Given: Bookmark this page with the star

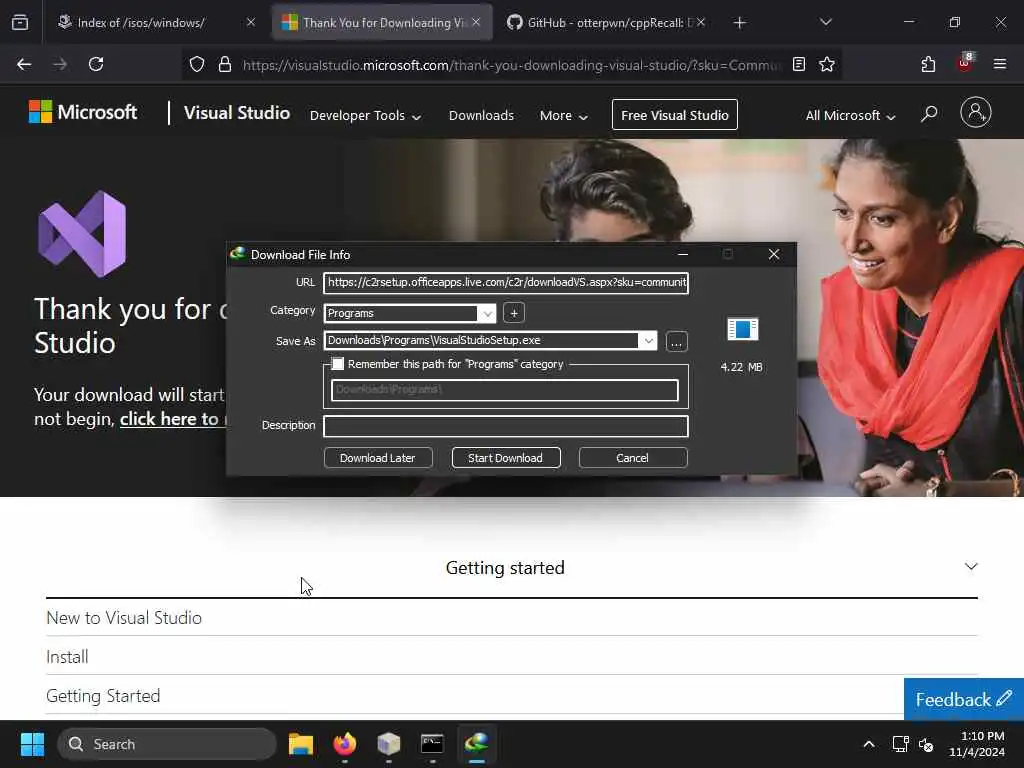Looking at the screenshot, I should 827,64.
